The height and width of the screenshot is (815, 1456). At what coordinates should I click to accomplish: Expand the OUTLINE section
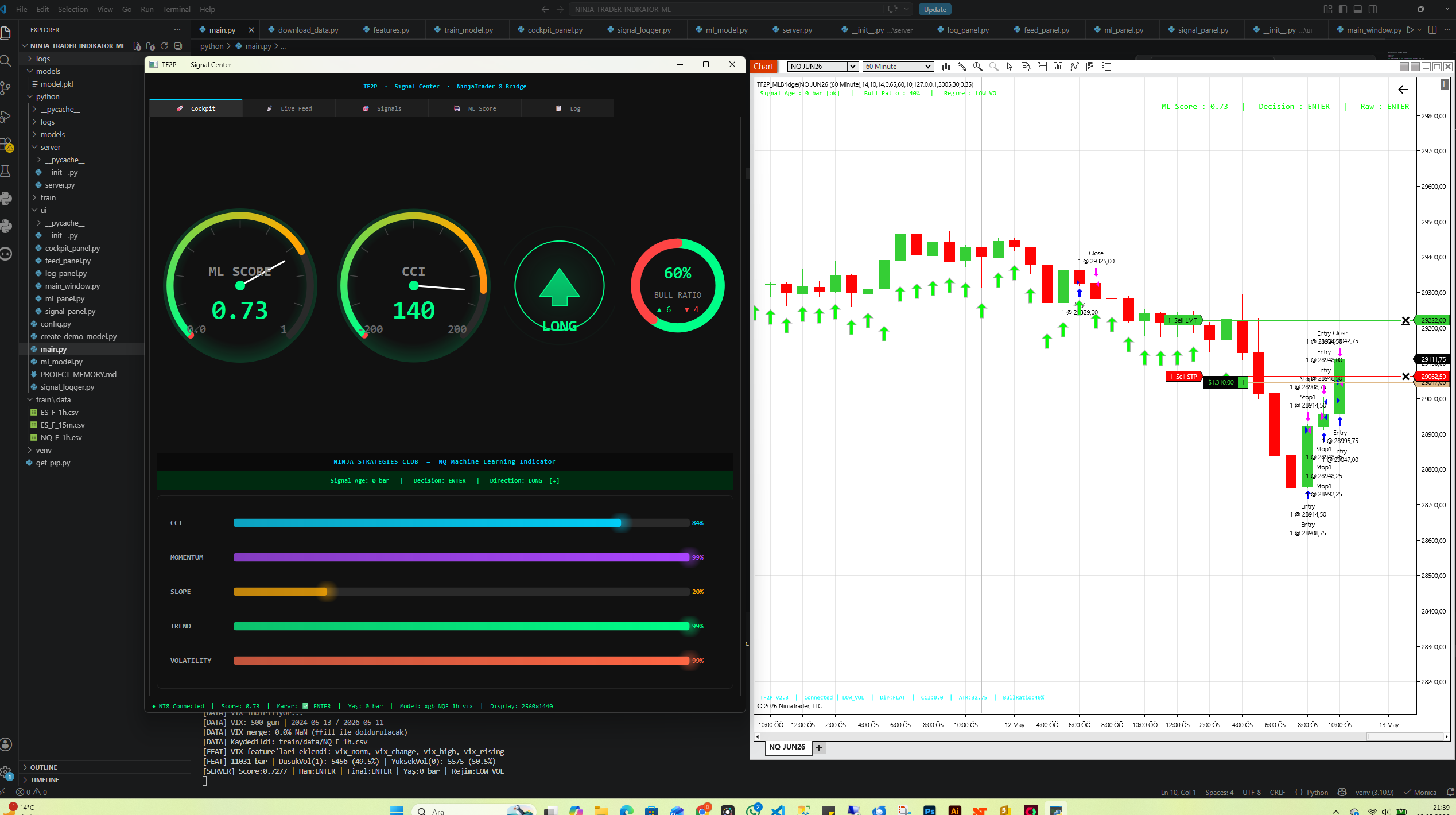tap(44, 767)
